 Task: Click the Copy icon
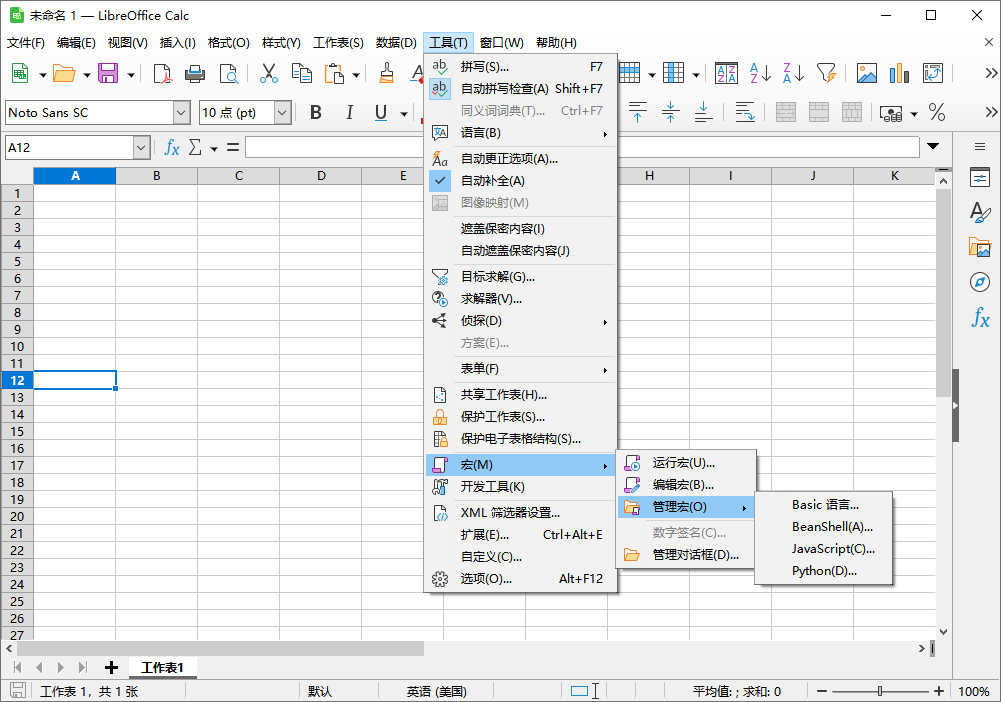(x=301, y=73)
